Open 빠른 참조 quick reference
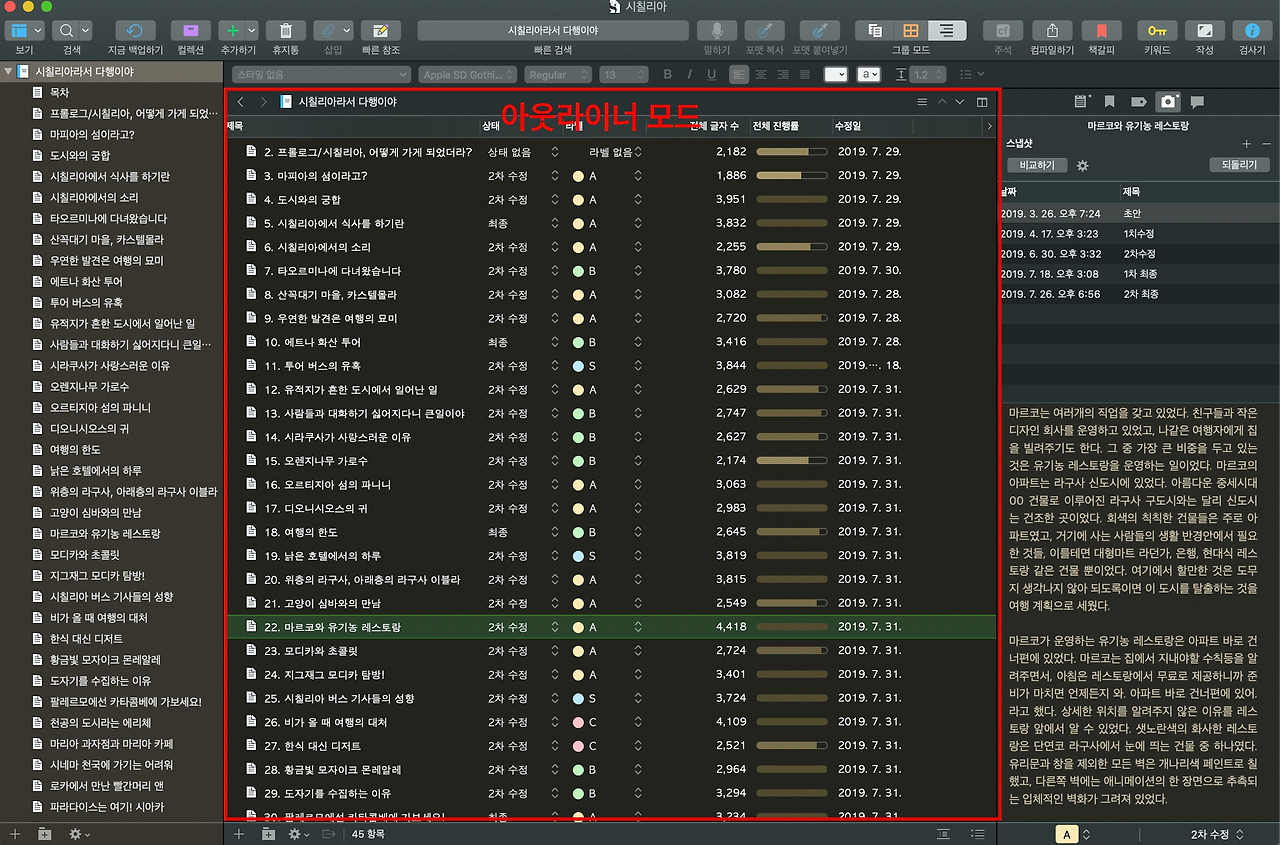Image resolution: width=1280 pixels, height=845 pixels. 380,31
